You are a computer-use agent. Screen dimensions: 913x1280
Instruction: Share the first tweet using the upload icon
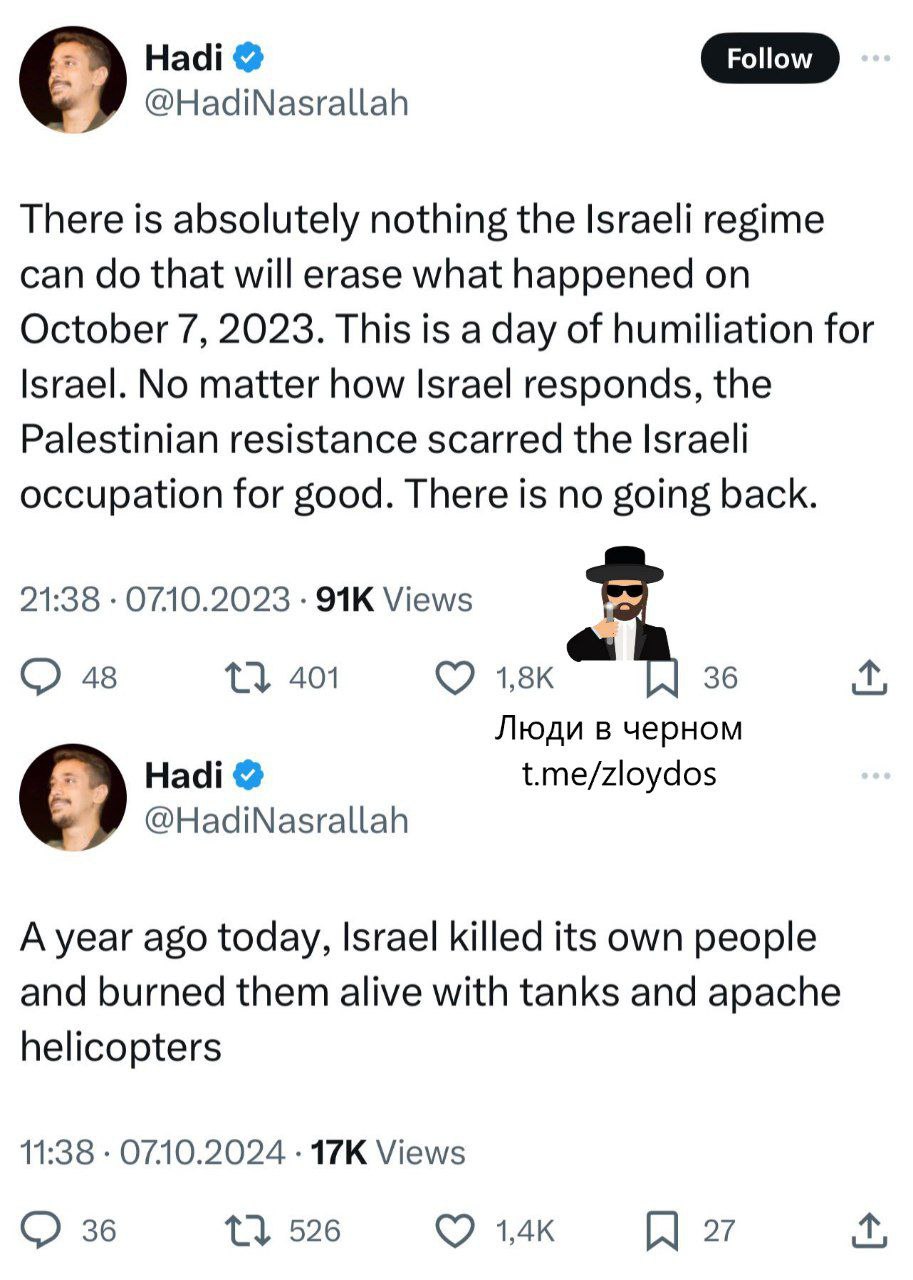point(869,678)
